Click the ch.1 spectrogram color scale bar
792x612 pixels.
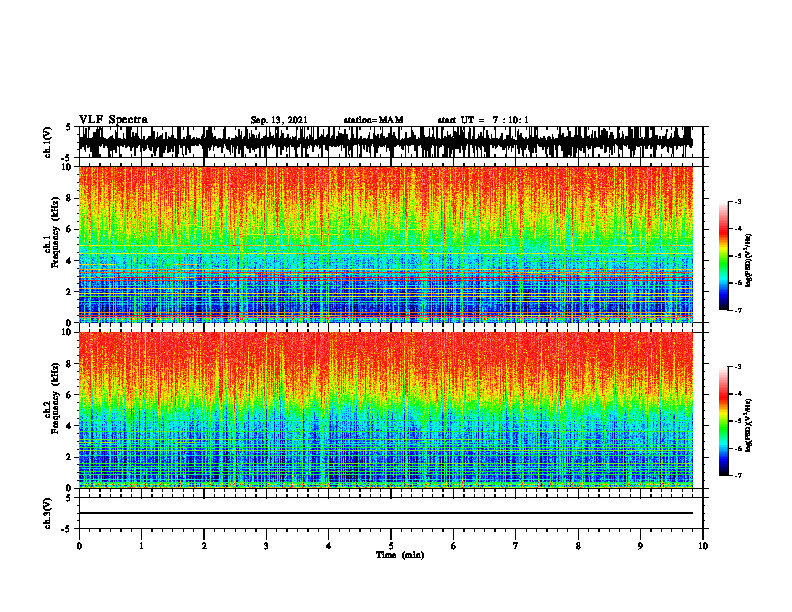[x=723, y=256]
